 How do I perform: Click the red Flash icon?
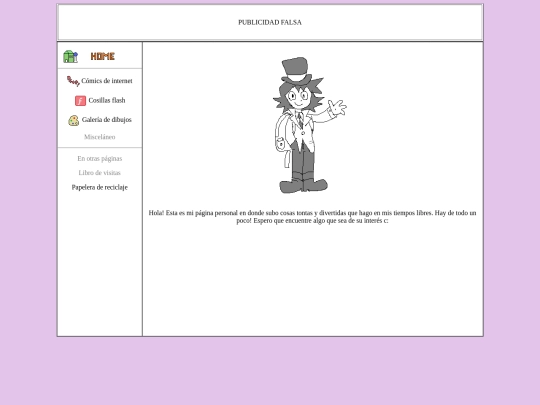80,101
